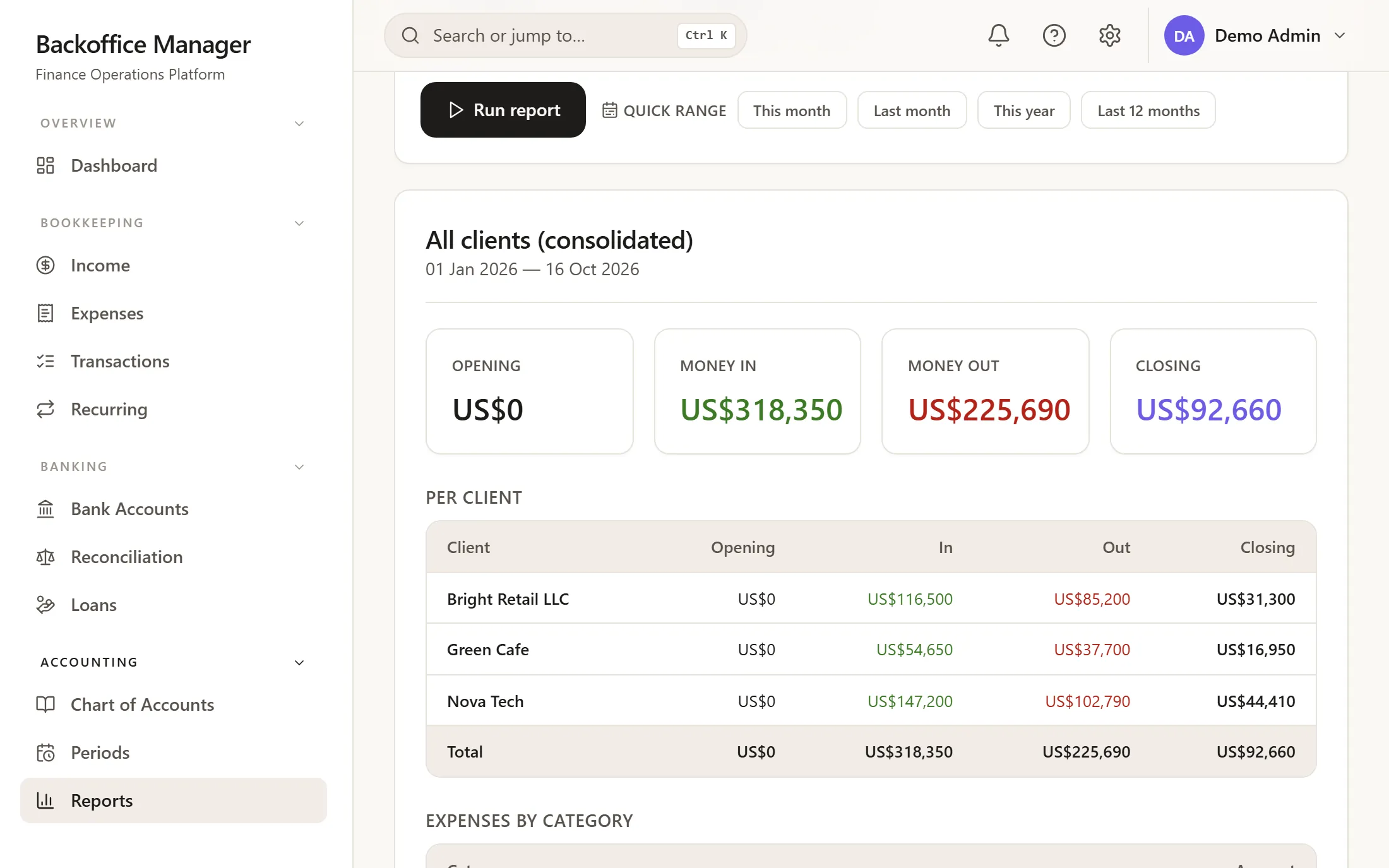Screen dimensions: 1389x868
Task: Collapse the Accounting section
Action: pyautogui.click(x=299, y=663)
